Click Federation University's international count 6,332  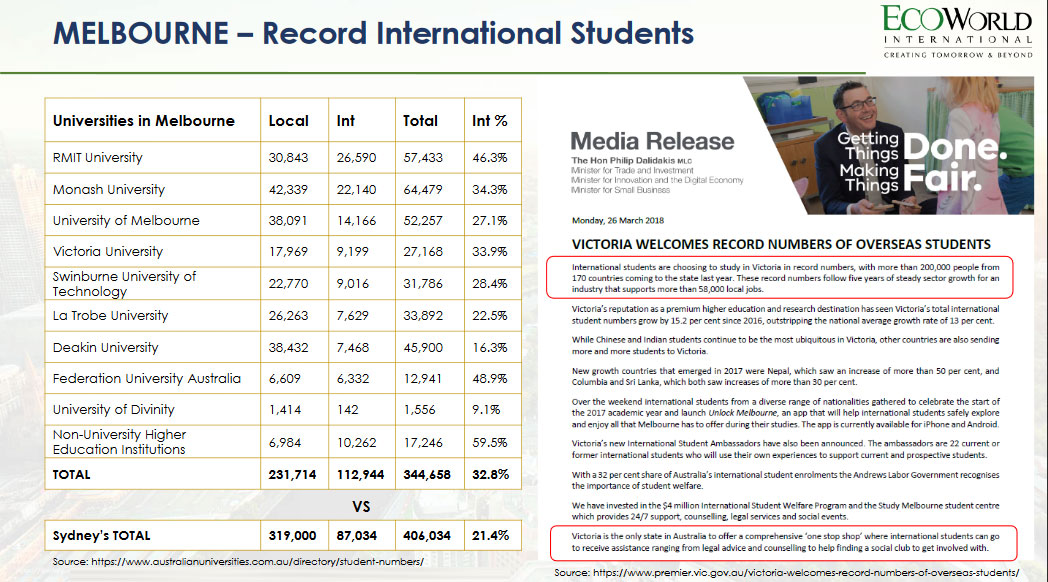coord(353,379)
